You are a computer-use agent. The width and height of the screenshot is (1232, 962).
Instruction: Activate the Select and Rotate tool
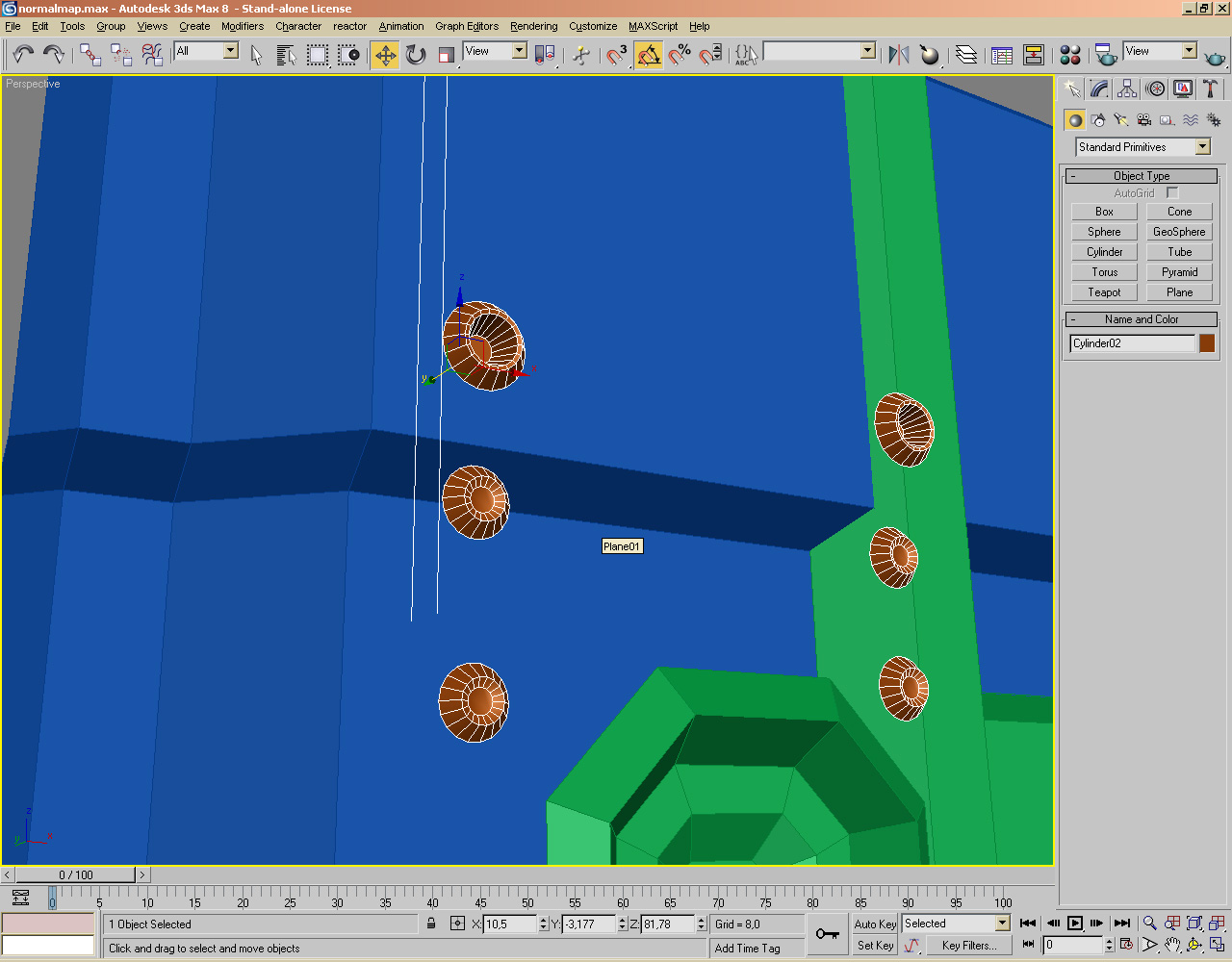pyautogui.click(x=415, y=55)
